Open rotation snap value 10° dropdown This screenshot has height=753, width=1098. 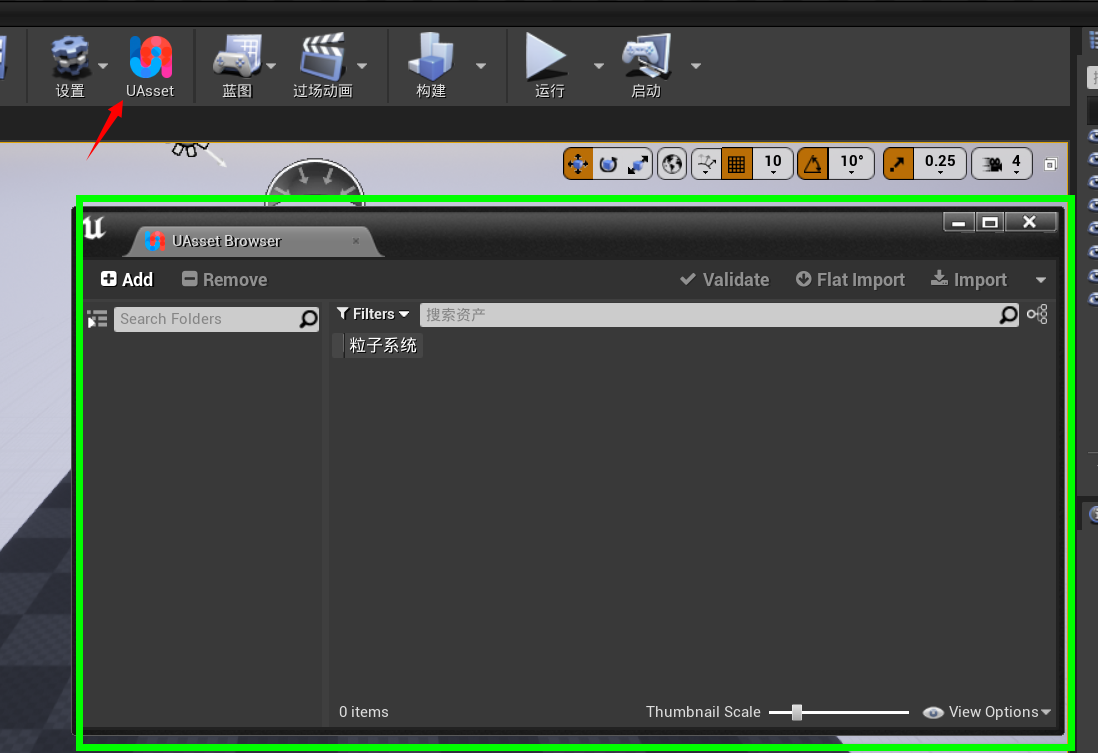point(852,165)
